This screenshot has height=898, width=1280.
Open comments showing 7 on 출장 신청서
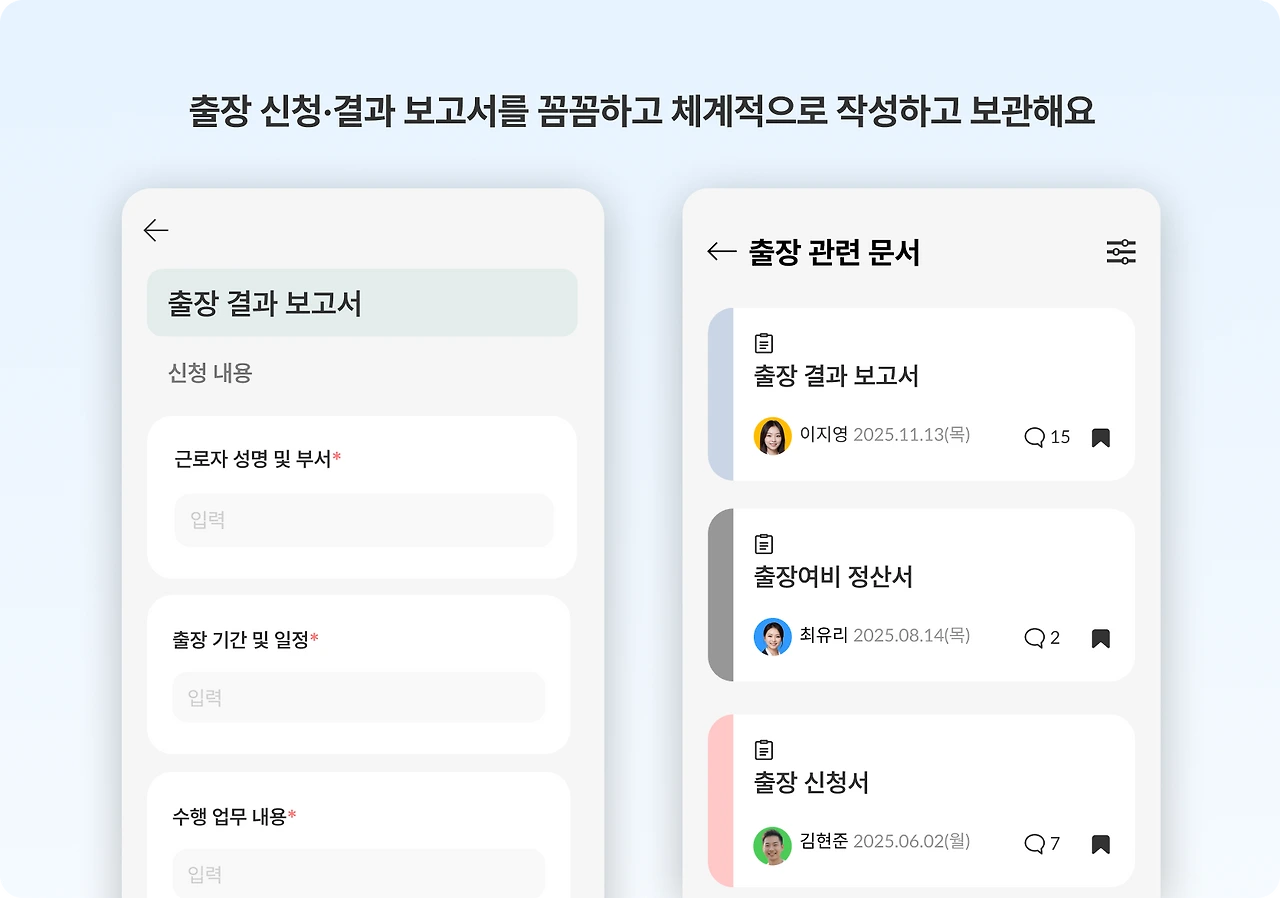[x=1042, y=844]
